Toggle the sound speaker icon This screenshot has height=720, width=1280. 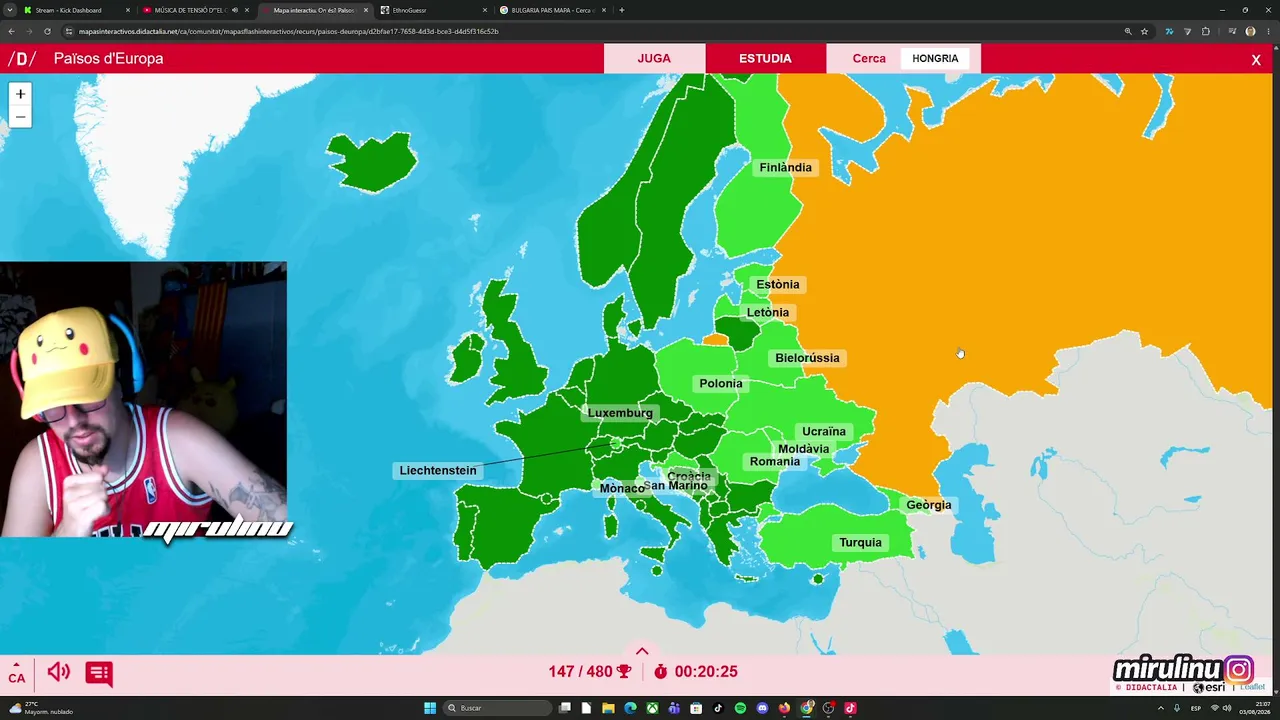pos(59,672)
